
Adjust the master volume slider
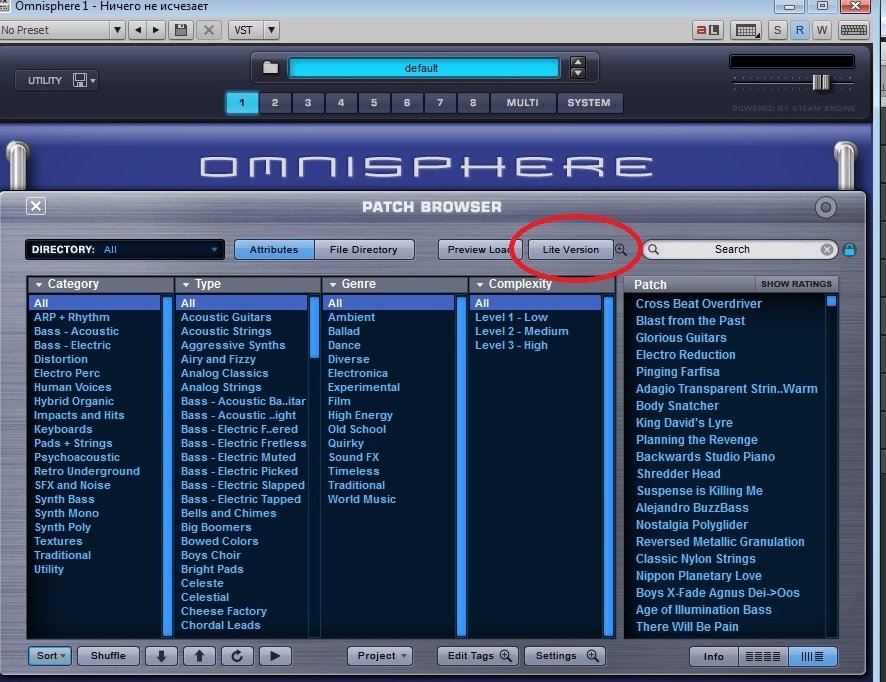pyautogui.click(x=821, y=82)
